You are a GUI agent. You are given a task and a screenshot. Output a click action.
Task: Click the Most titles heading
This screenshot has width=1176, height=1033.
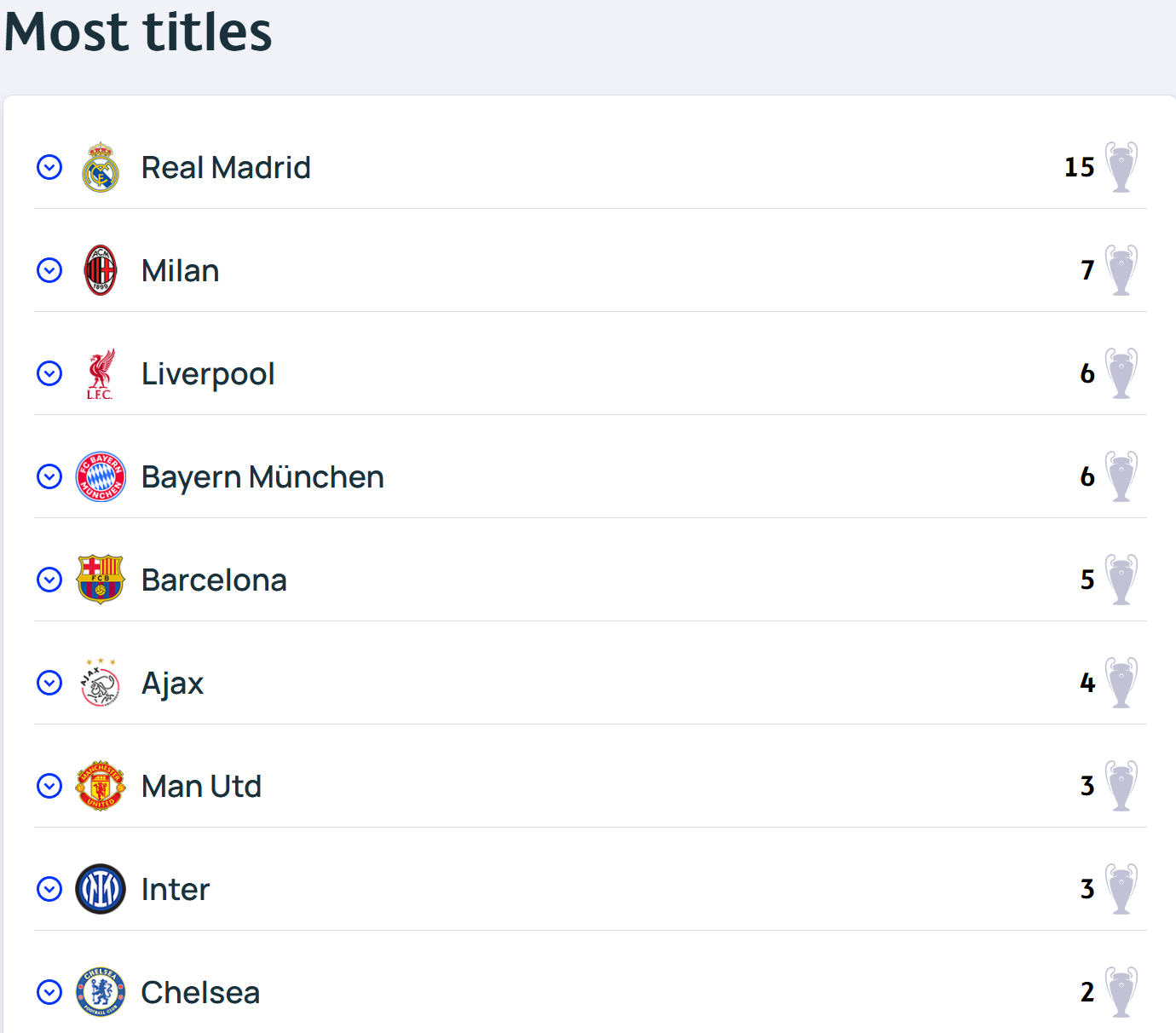pyautogui.click(x=138, y=32)
